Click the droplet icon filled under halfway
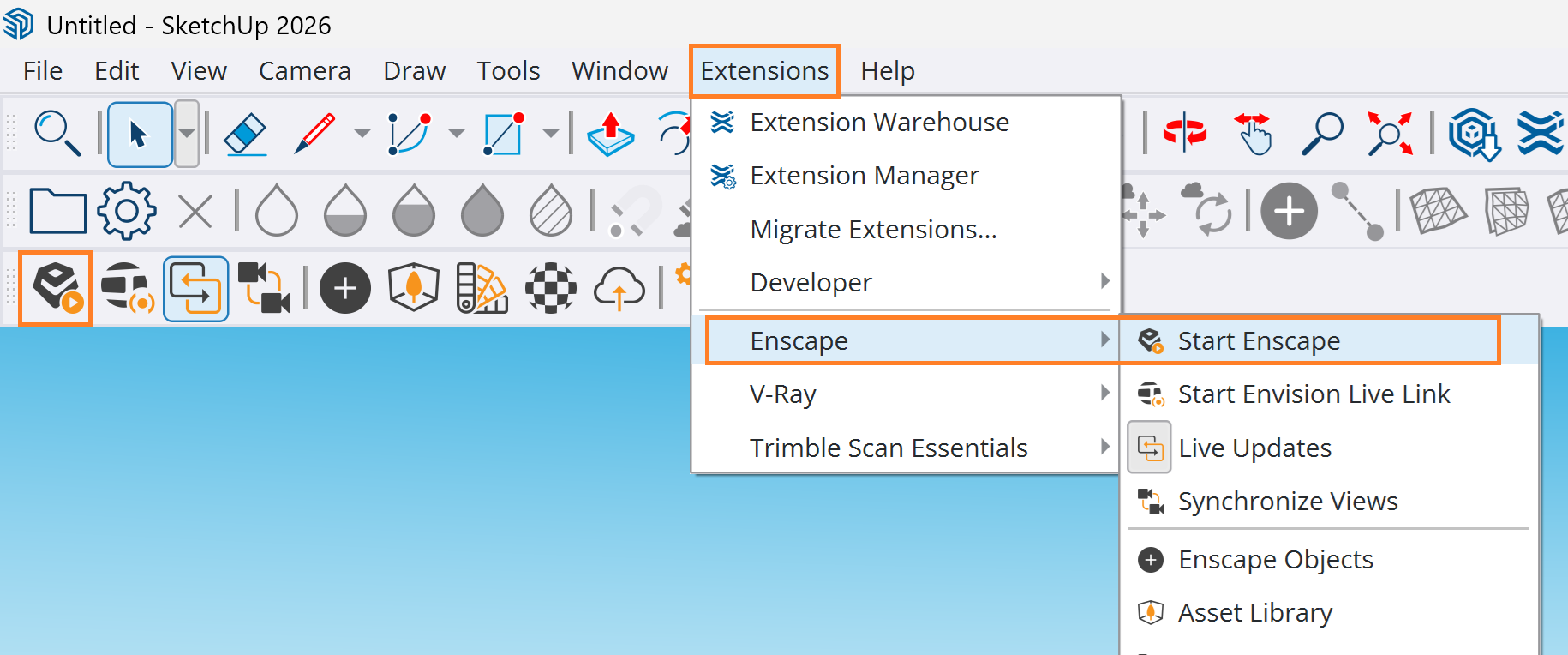This screenshot has width=1568, height=655. pos(345,210)
